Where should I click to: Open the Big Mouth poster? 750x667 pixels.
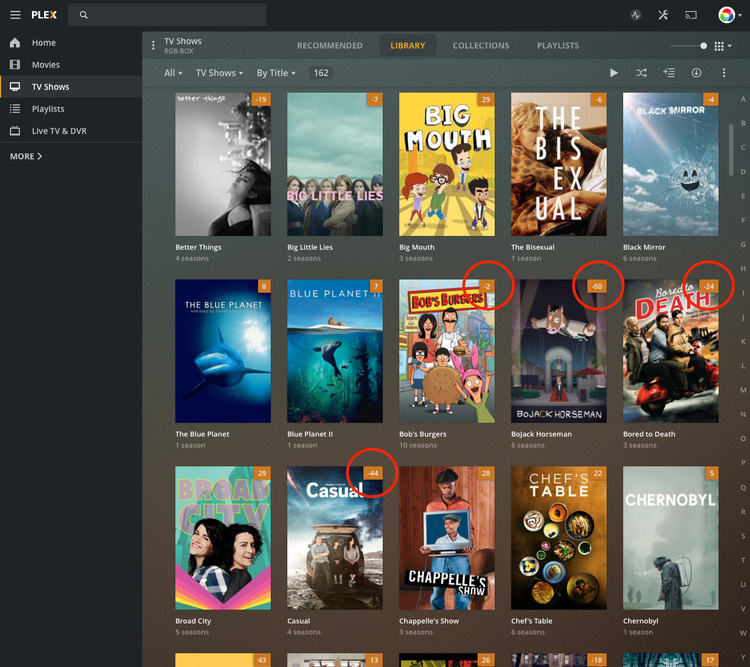[x=447, y=164]
